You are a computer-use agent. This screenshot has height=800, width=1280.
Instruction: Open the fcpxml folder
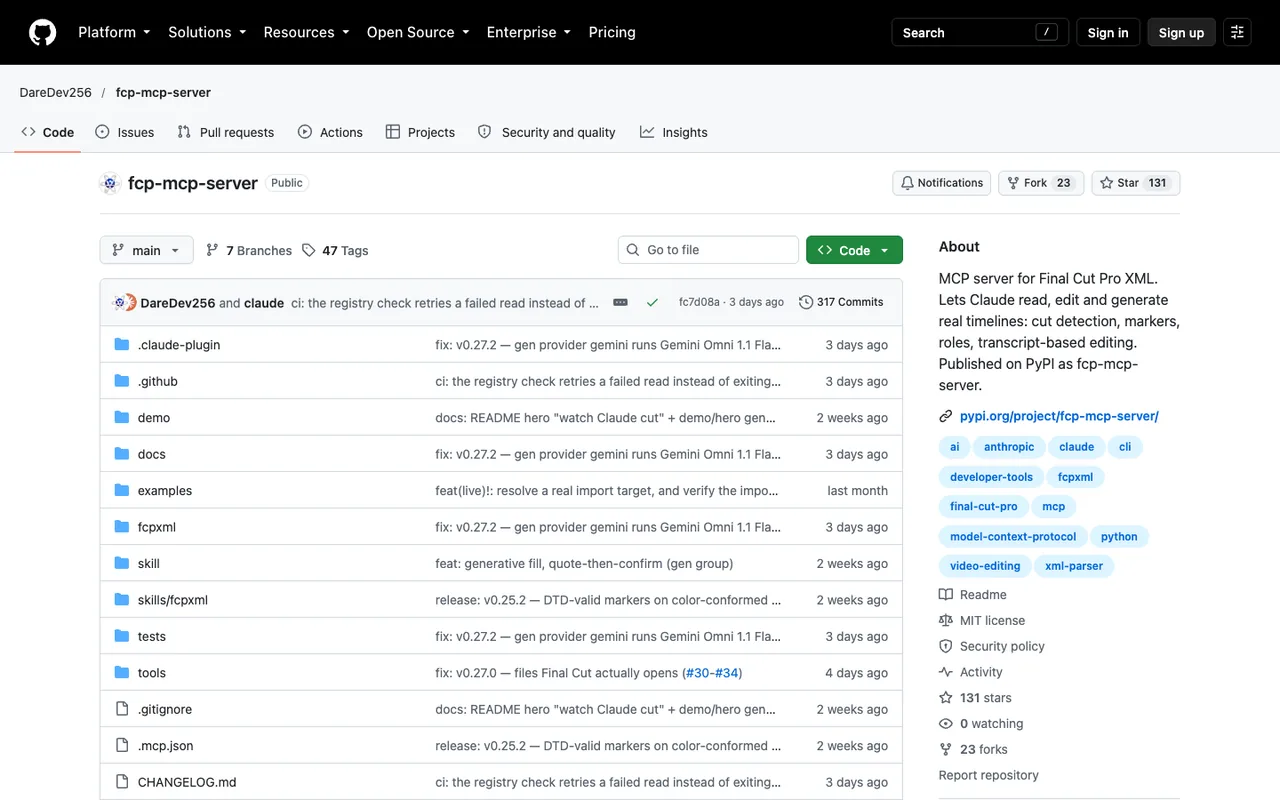[x=157, y=527]
